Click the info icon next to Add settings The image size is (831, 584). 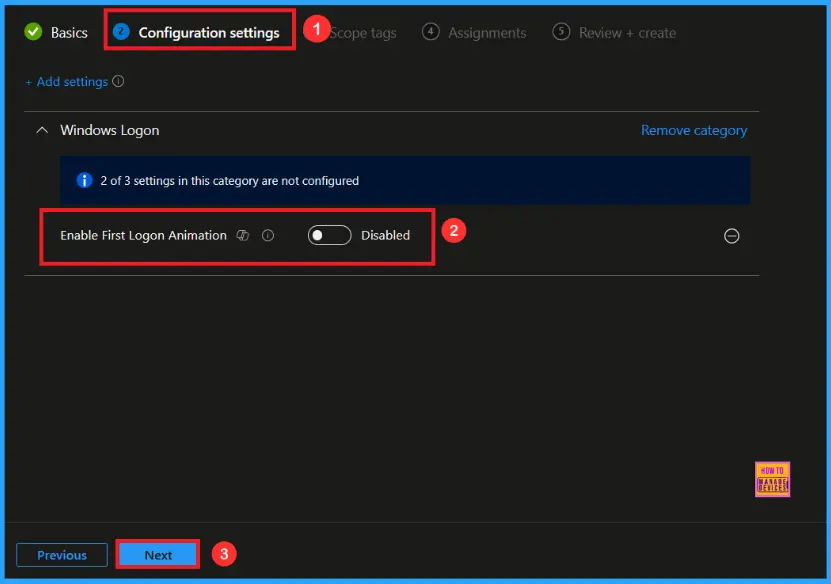[x=119, y=82]
